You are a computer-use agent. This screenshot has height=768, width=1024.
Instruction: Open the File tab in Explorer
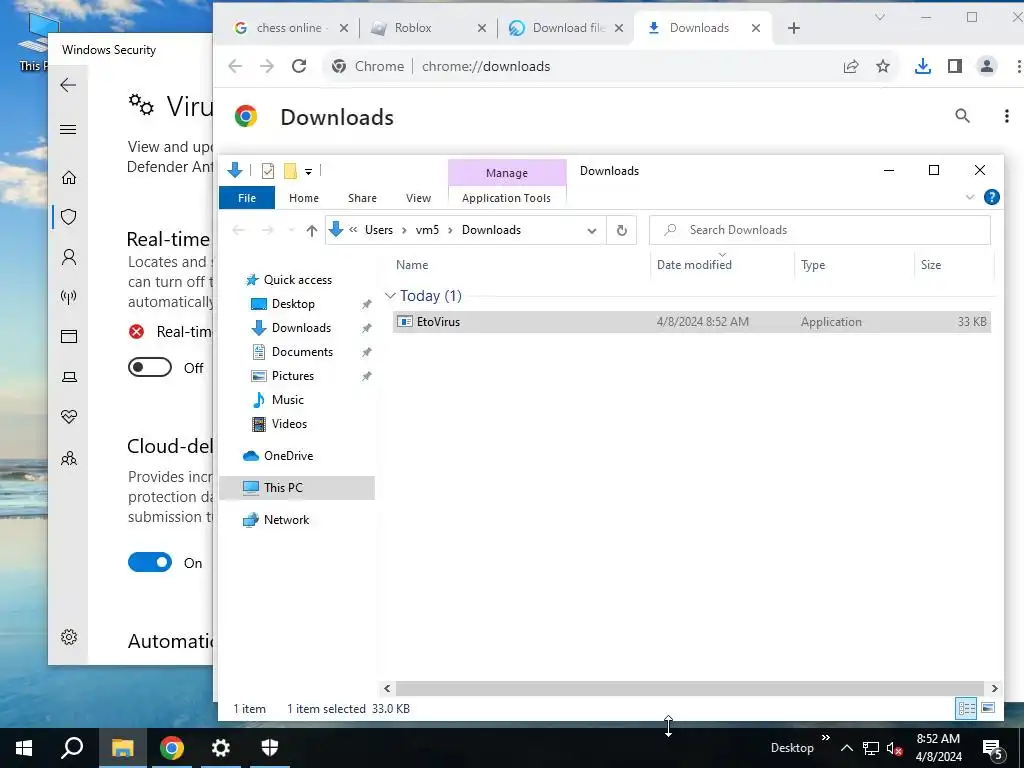pos(247,198)
